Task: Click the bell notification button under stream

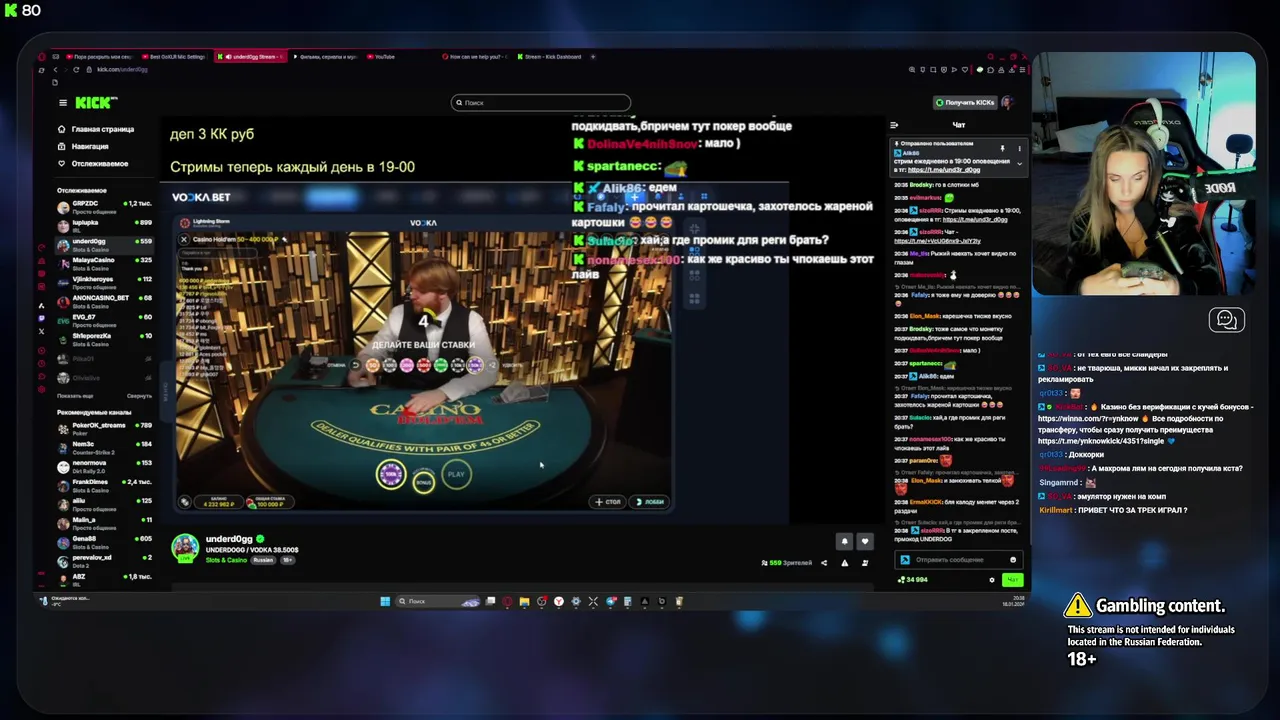Action: (x=844, y=541)
